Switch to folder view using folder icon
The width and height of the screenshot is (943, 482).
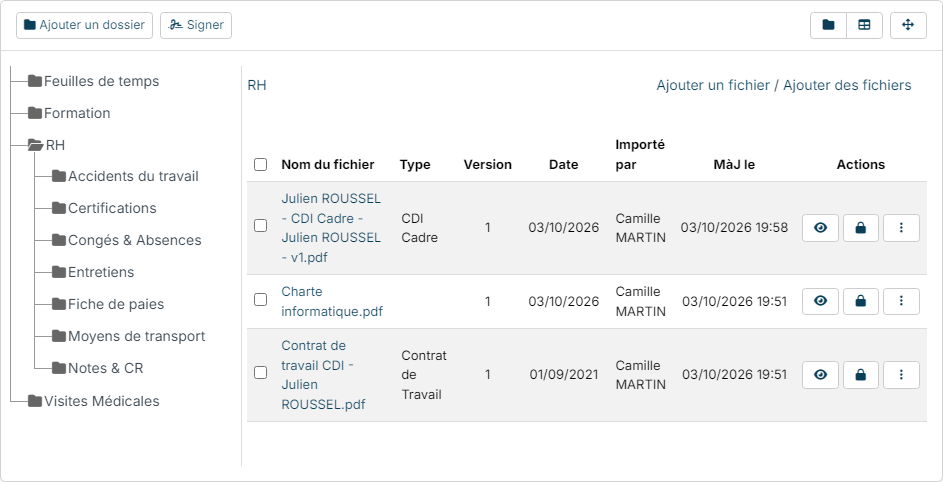[828, 25]
